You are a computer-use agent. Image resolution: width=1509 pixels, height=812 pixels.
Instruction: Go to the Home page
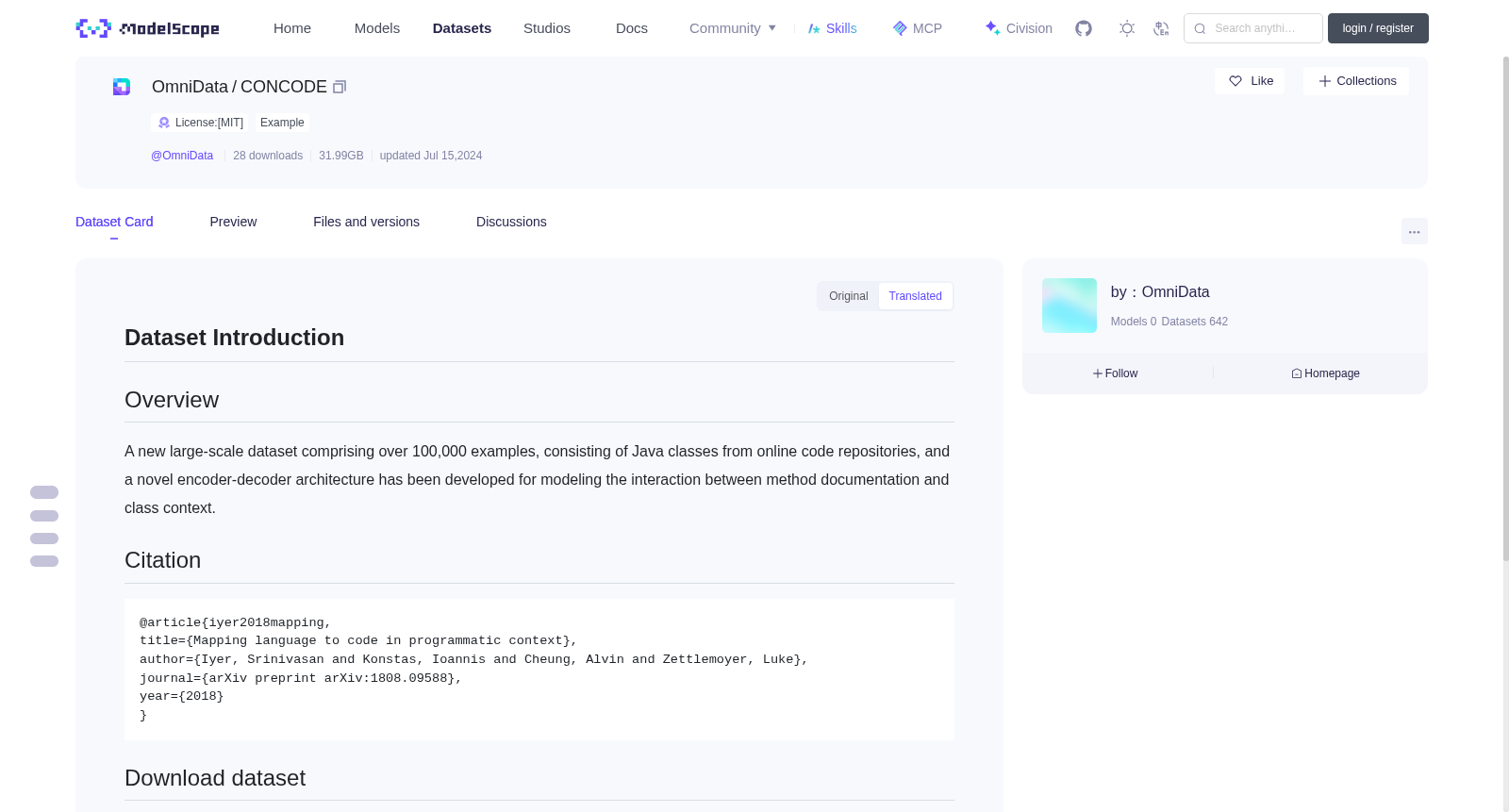(x=292, y=28)
